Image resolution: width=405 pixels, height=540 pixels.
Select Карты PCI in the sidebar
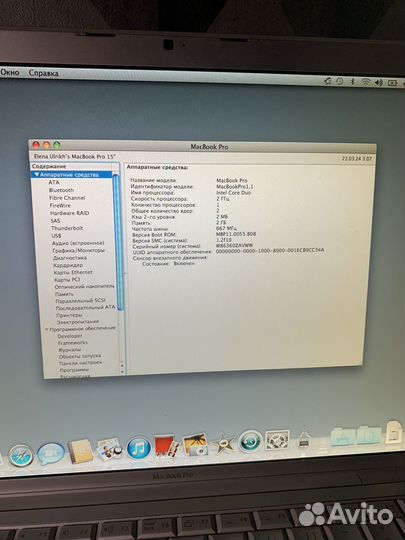coord(67,280)
